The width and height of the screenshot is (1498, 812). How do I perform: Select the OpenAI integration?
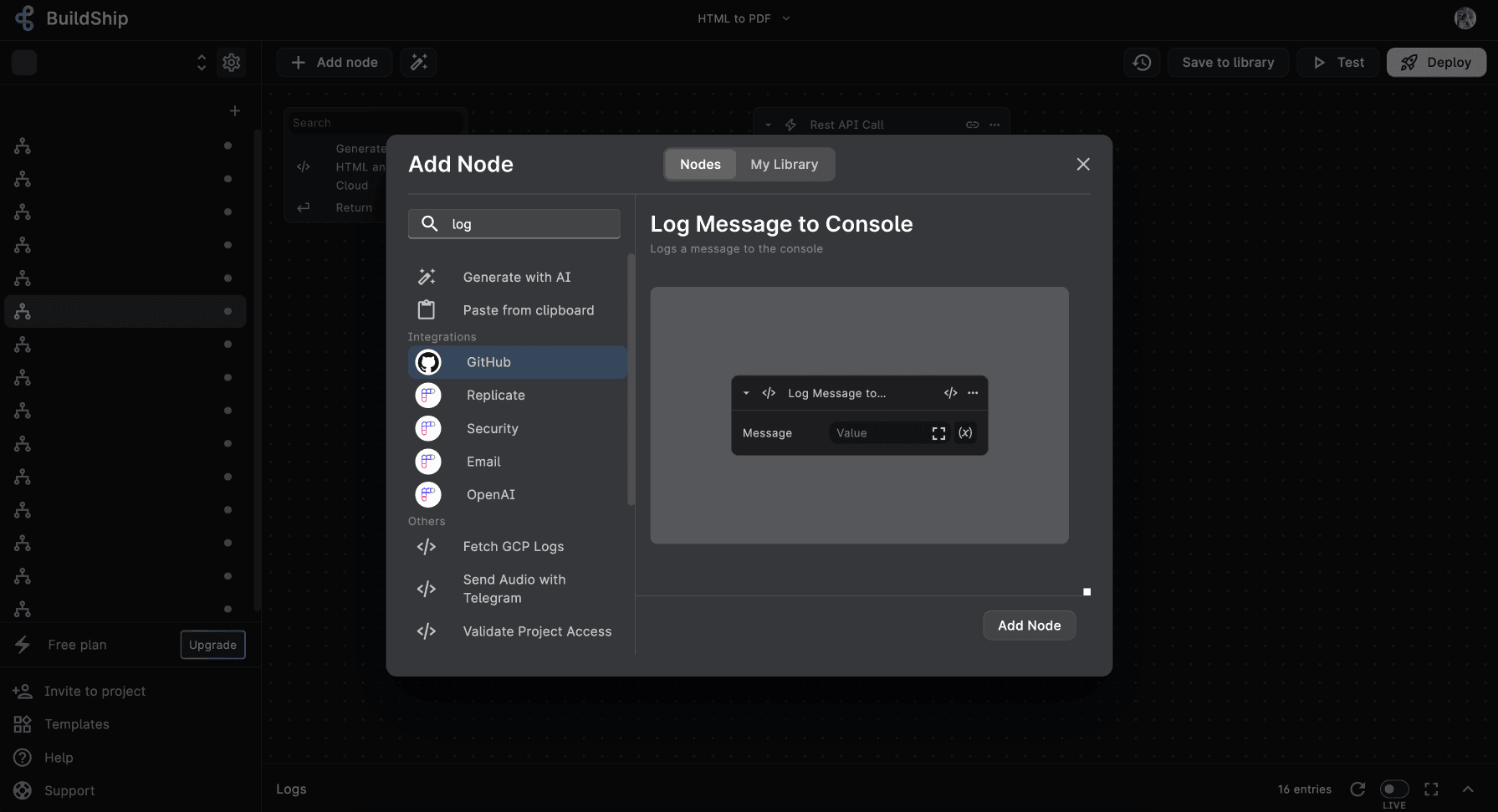pyautogui.click(x=490, y=494)
